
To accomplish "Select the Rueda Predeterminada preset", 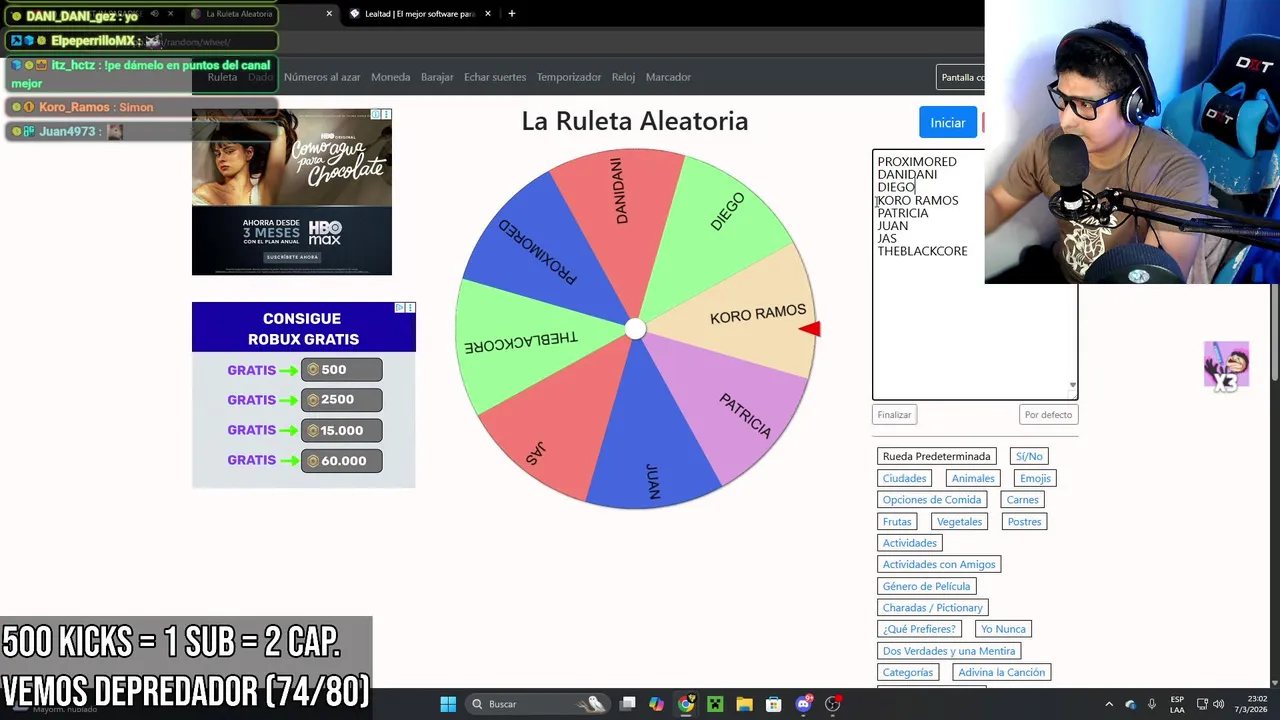I will pos(936,456).
